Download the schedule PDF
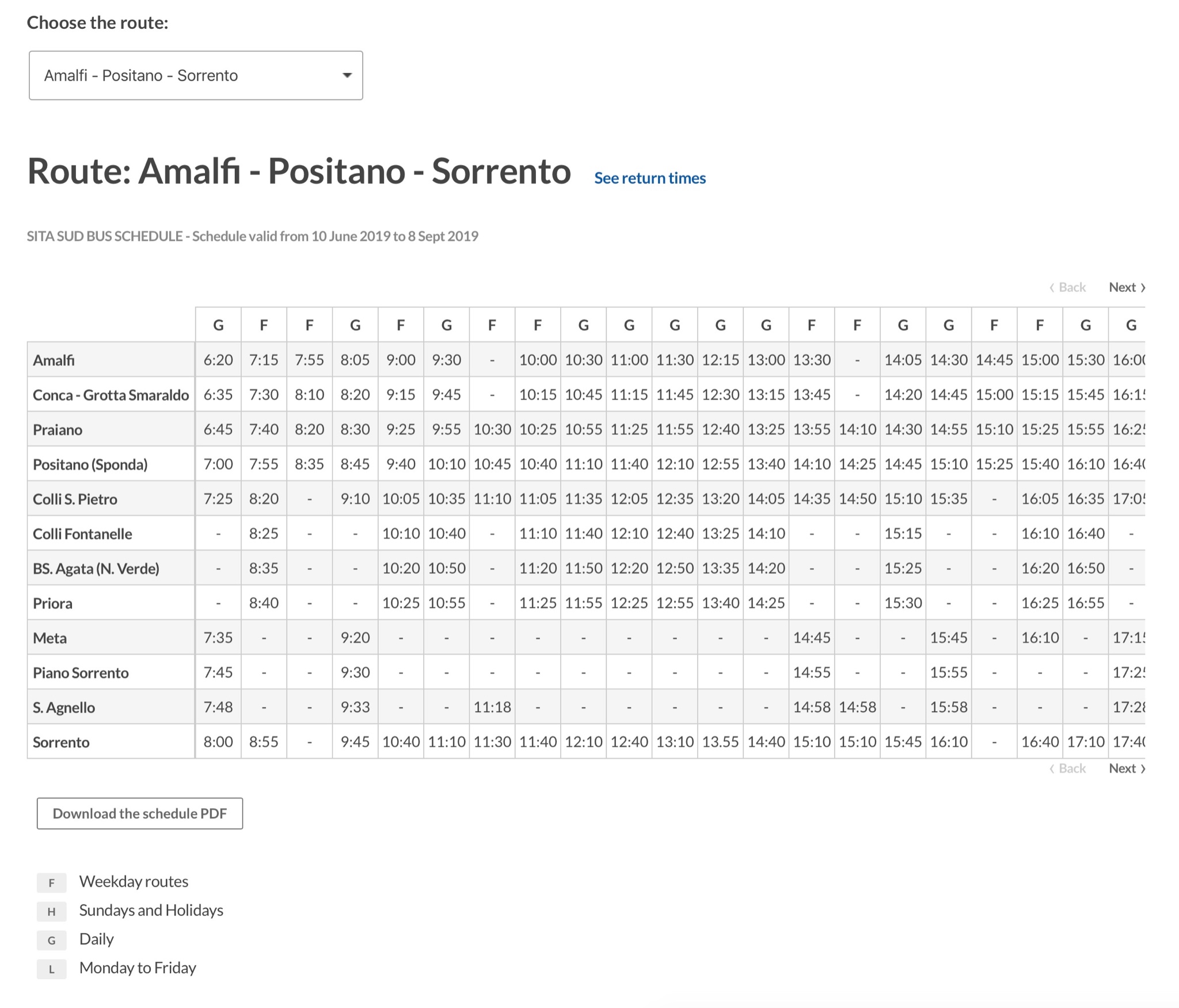This screenshot has width=1179, height=1008. coord(140,813)
